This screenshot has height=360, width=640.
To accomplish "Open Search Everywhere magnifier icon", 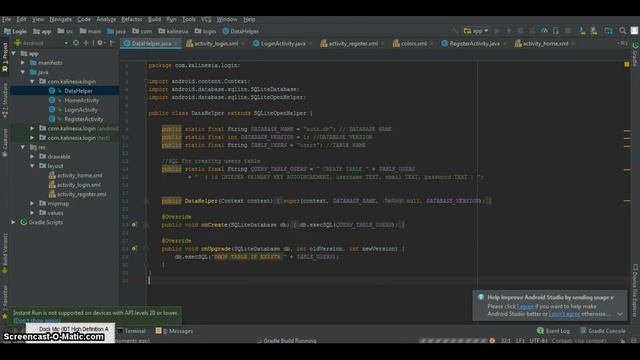I will click(x=622, y=31).
